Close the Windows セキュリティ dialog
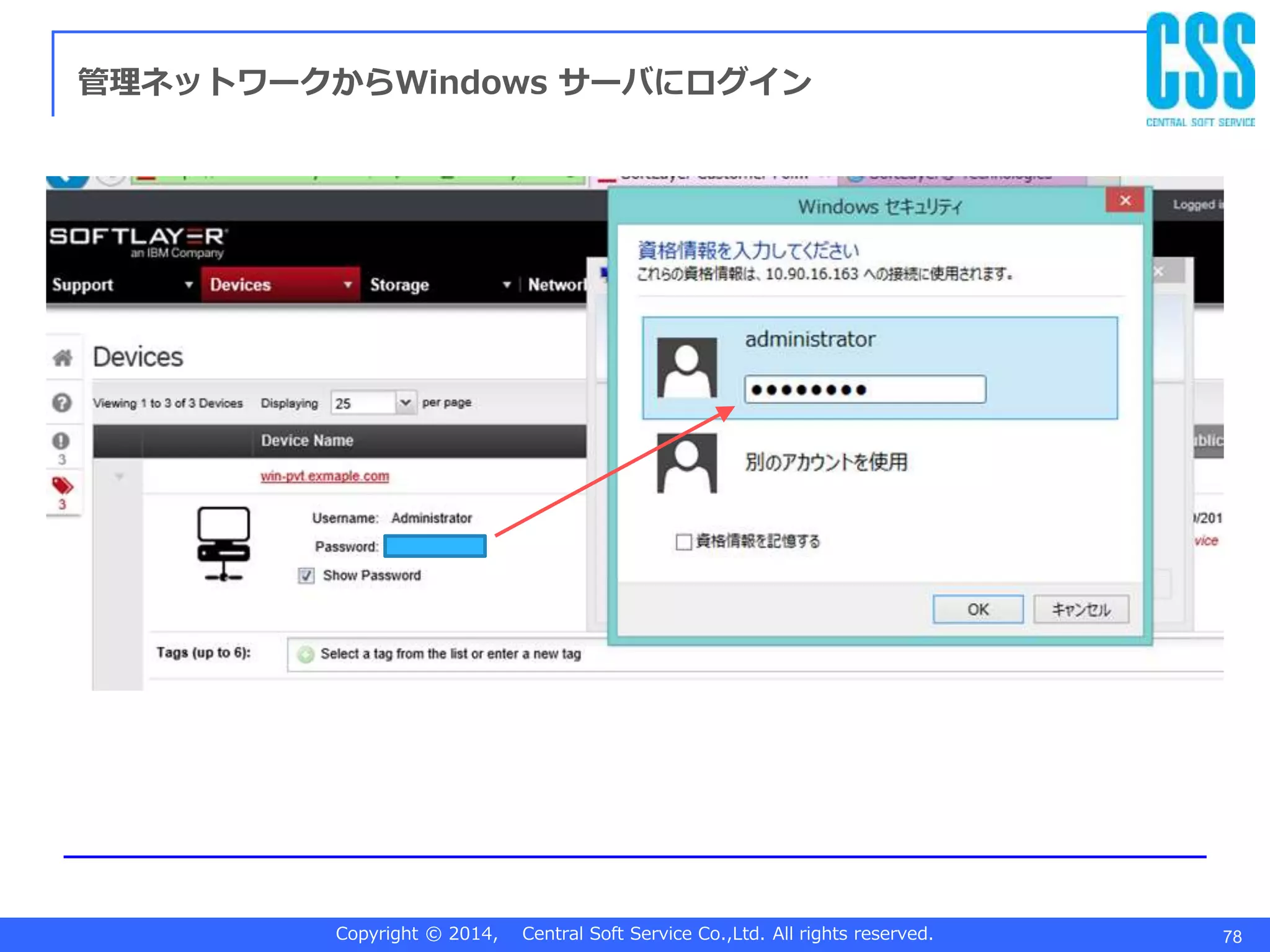 [x=1125, y=201]
